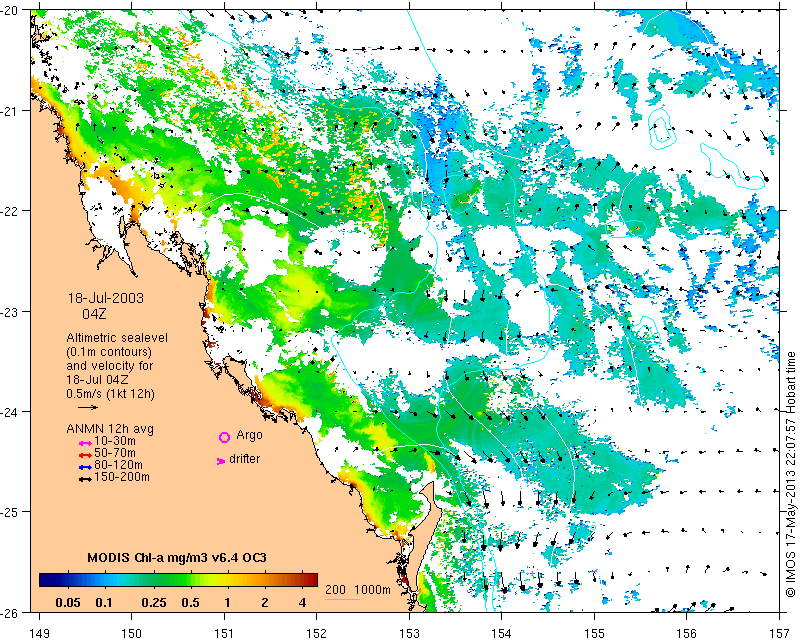Click the longitude axis label '155'
Image resolution: width=800 pixels, height=640 pixels.
pyautogui.click(x=594, y=633)
